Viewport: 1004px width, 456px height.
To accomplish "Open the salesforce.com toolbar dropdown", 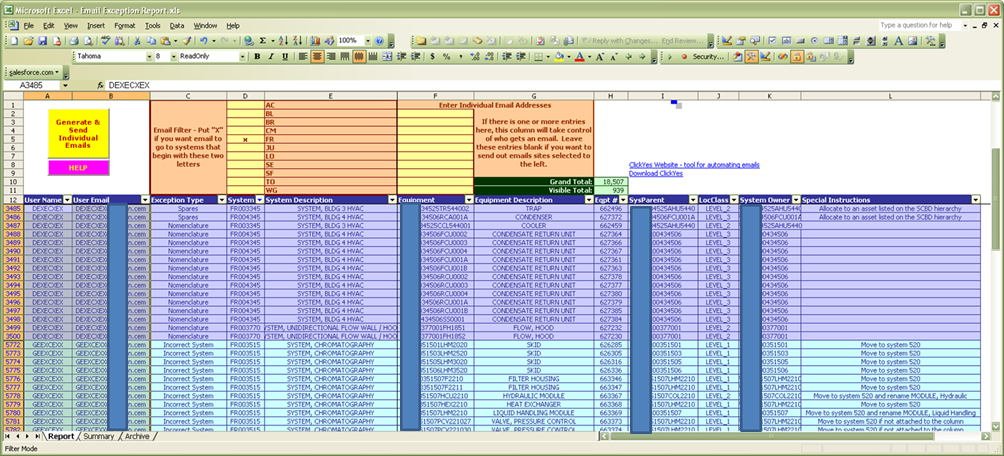I will click(33, 72).
